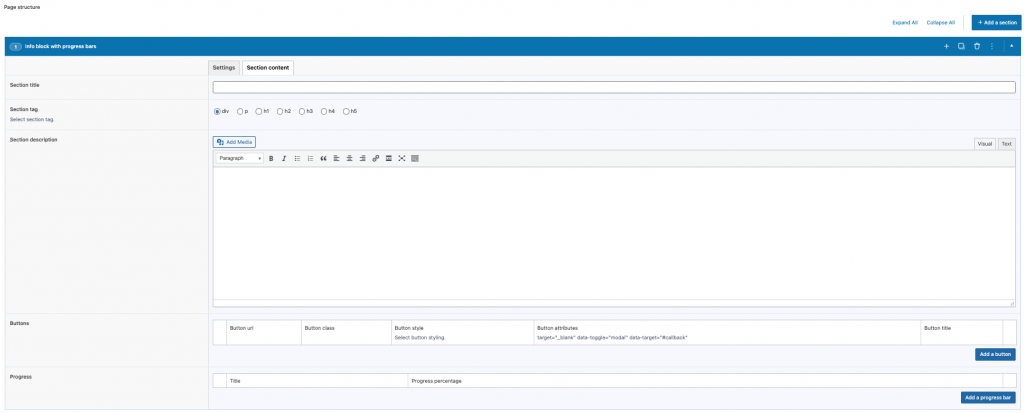
Task: Click the Add Media button
Action: pos(234,142)
